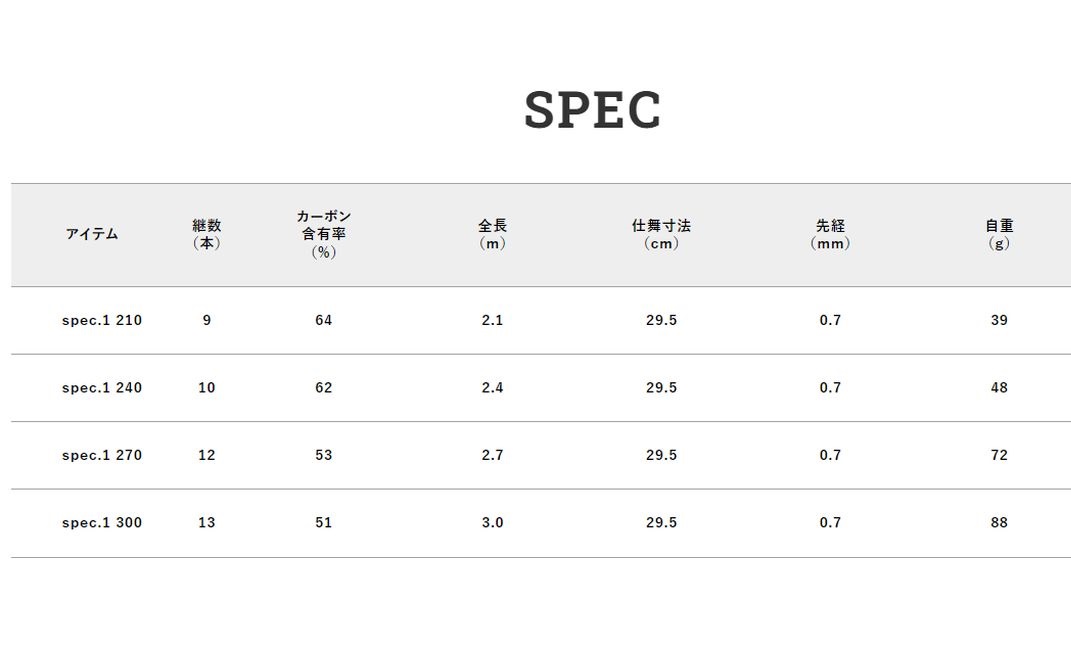
Task: Select the 先径(mm) column header
Action: (x=830, y=234)
